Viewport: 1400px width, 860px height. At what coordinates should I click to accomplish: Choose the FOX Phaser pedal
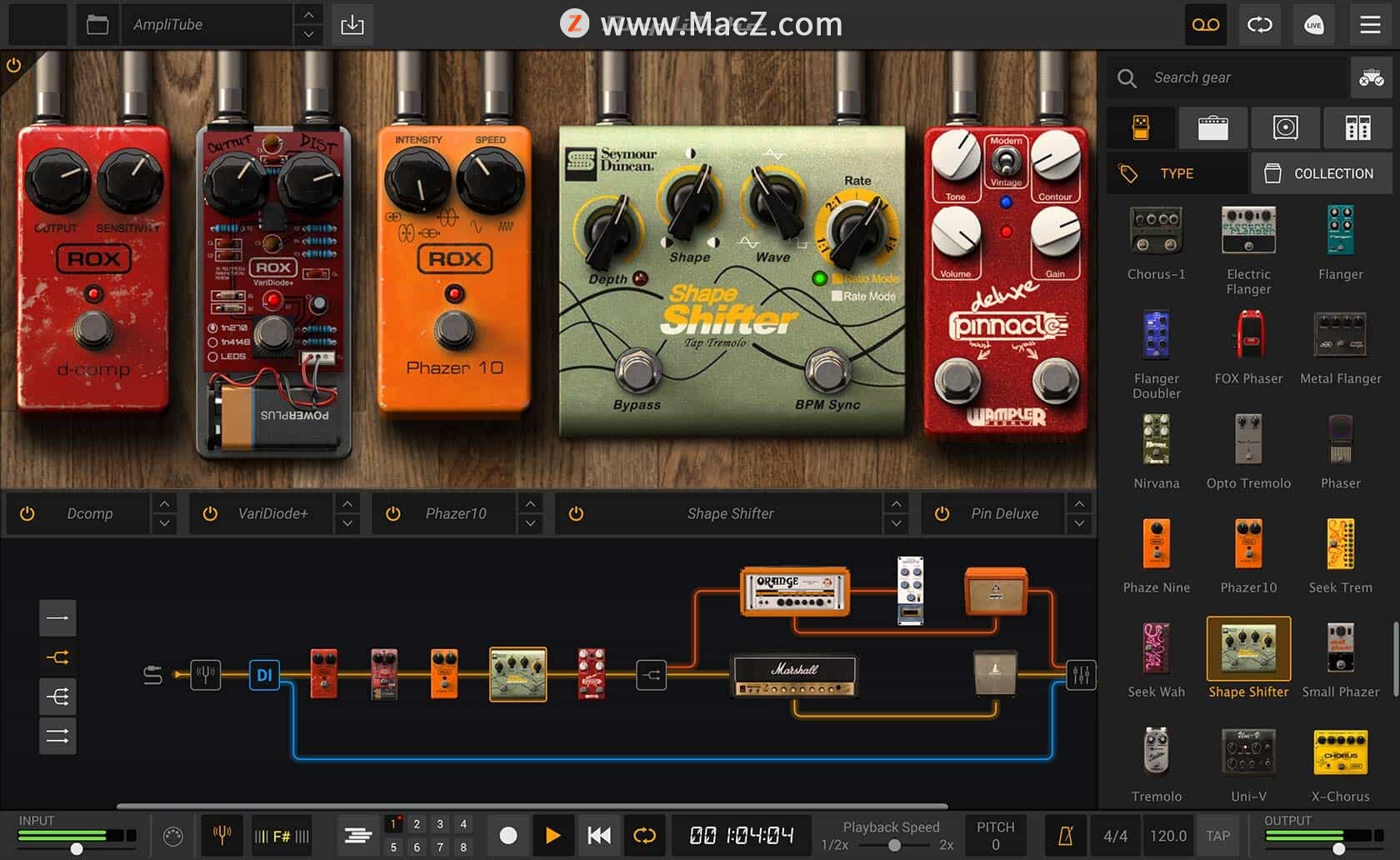(x=1248, y=346)
